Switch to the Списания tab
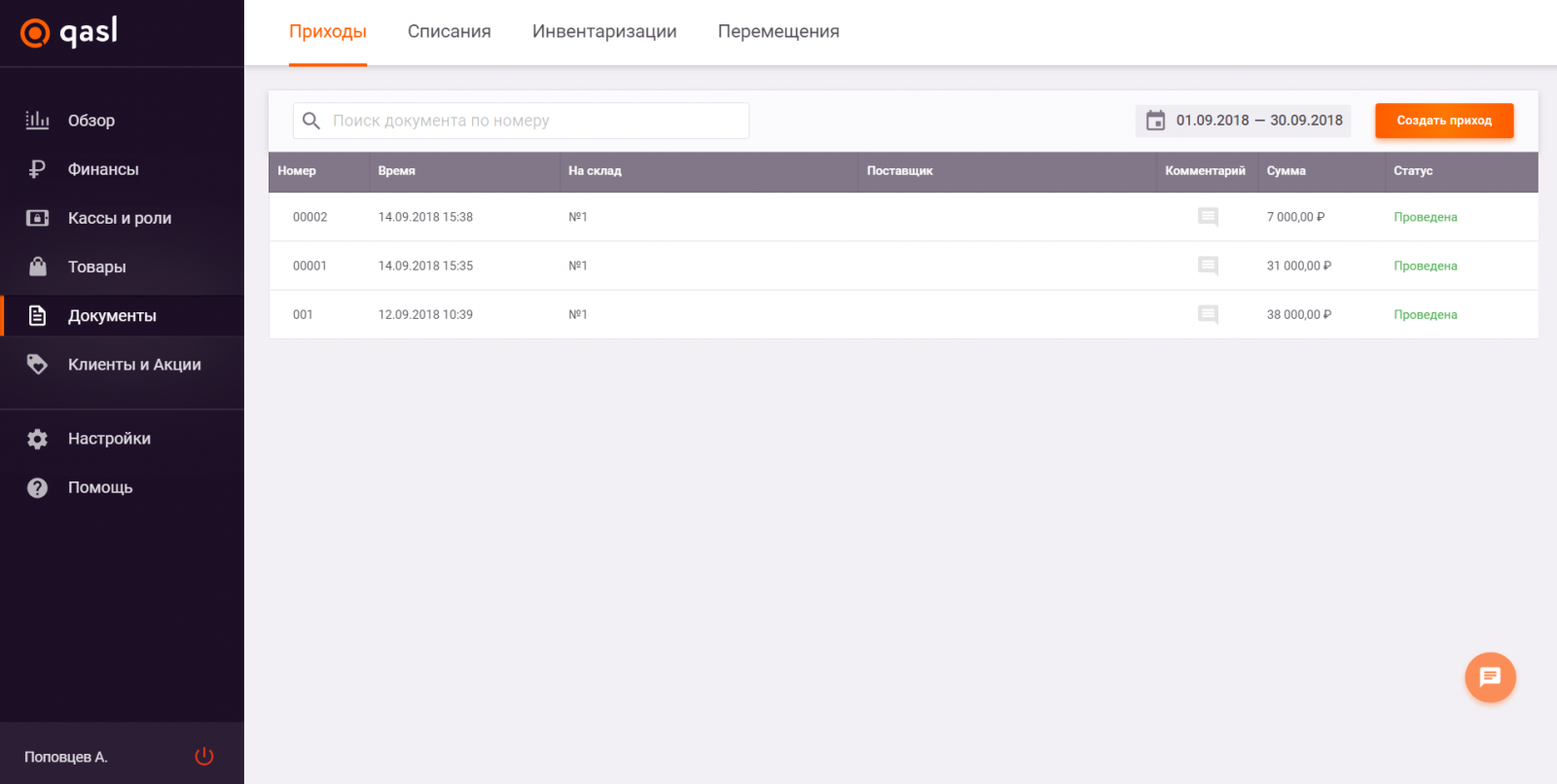1557x784 pixels. click(449, 32)
